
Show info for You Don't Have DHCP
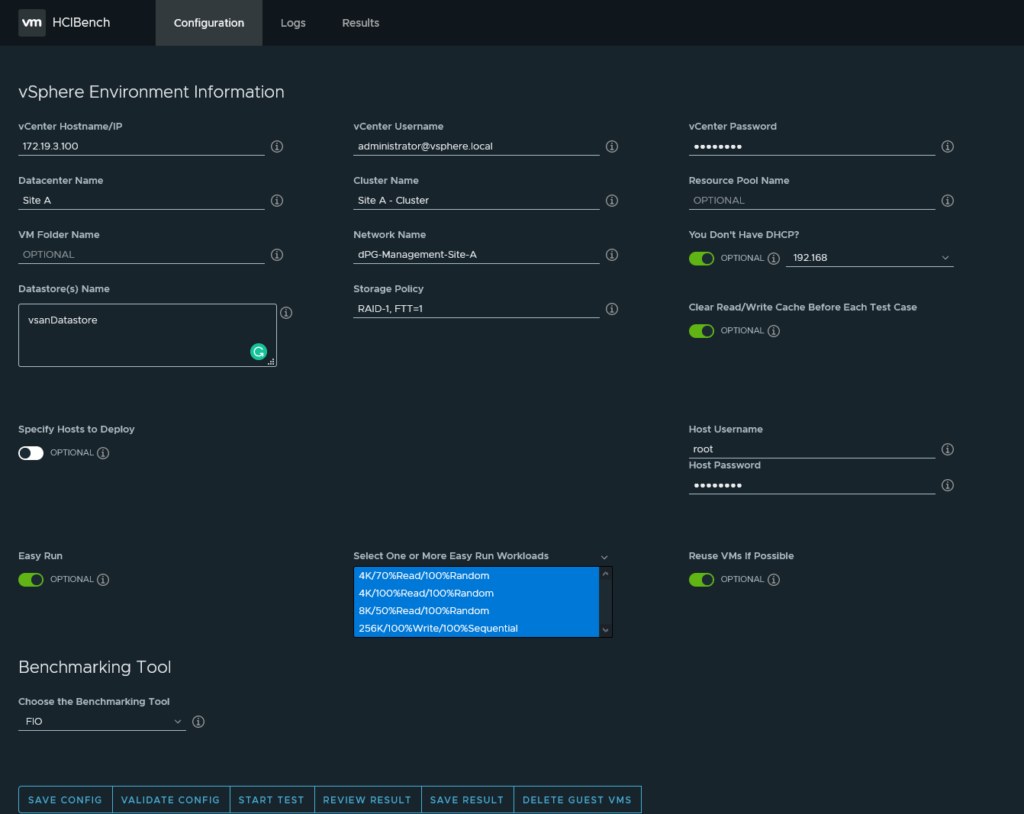(774, 259)
